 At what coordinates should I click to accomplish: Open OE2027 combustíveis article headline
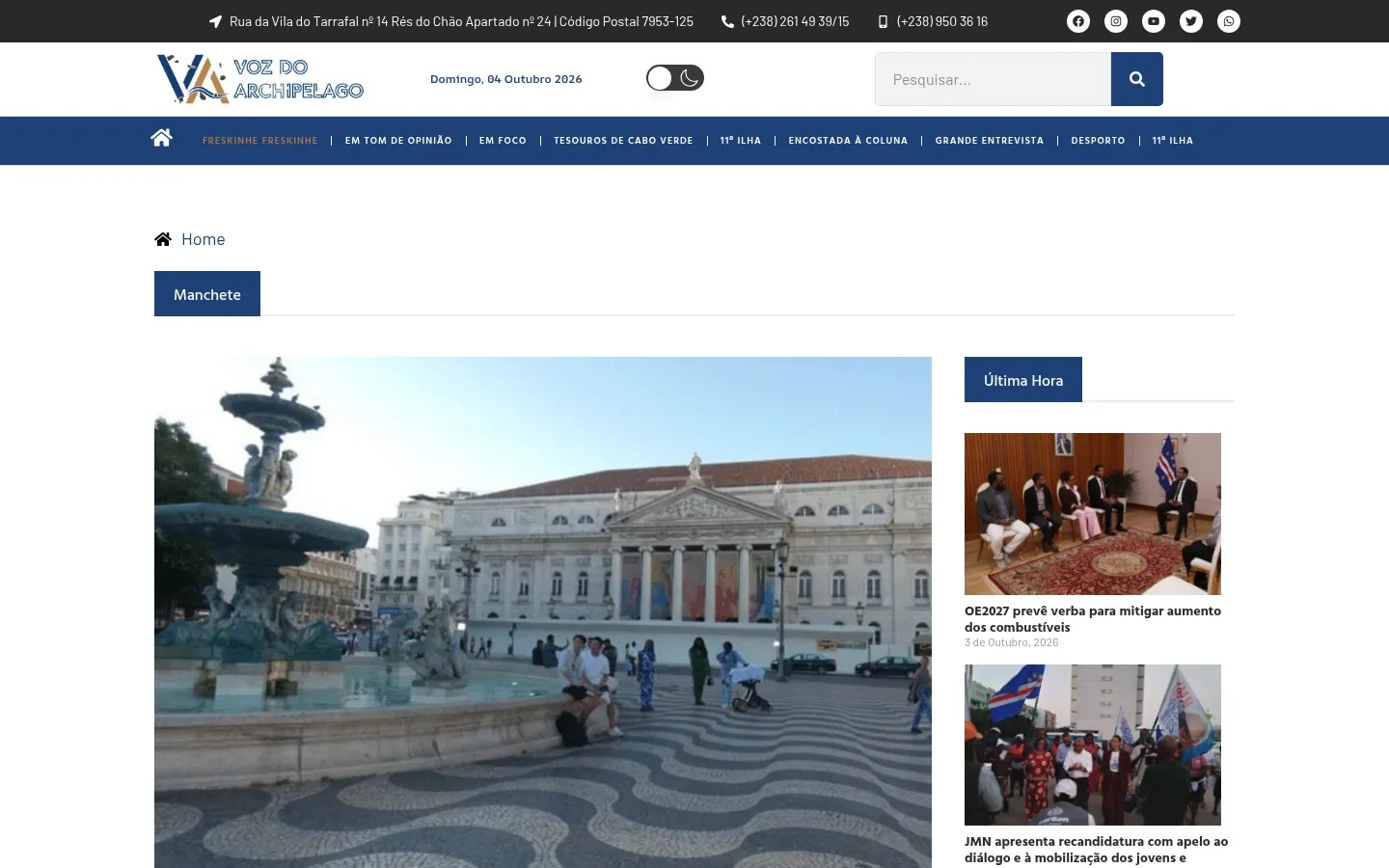click(1093, 618)
